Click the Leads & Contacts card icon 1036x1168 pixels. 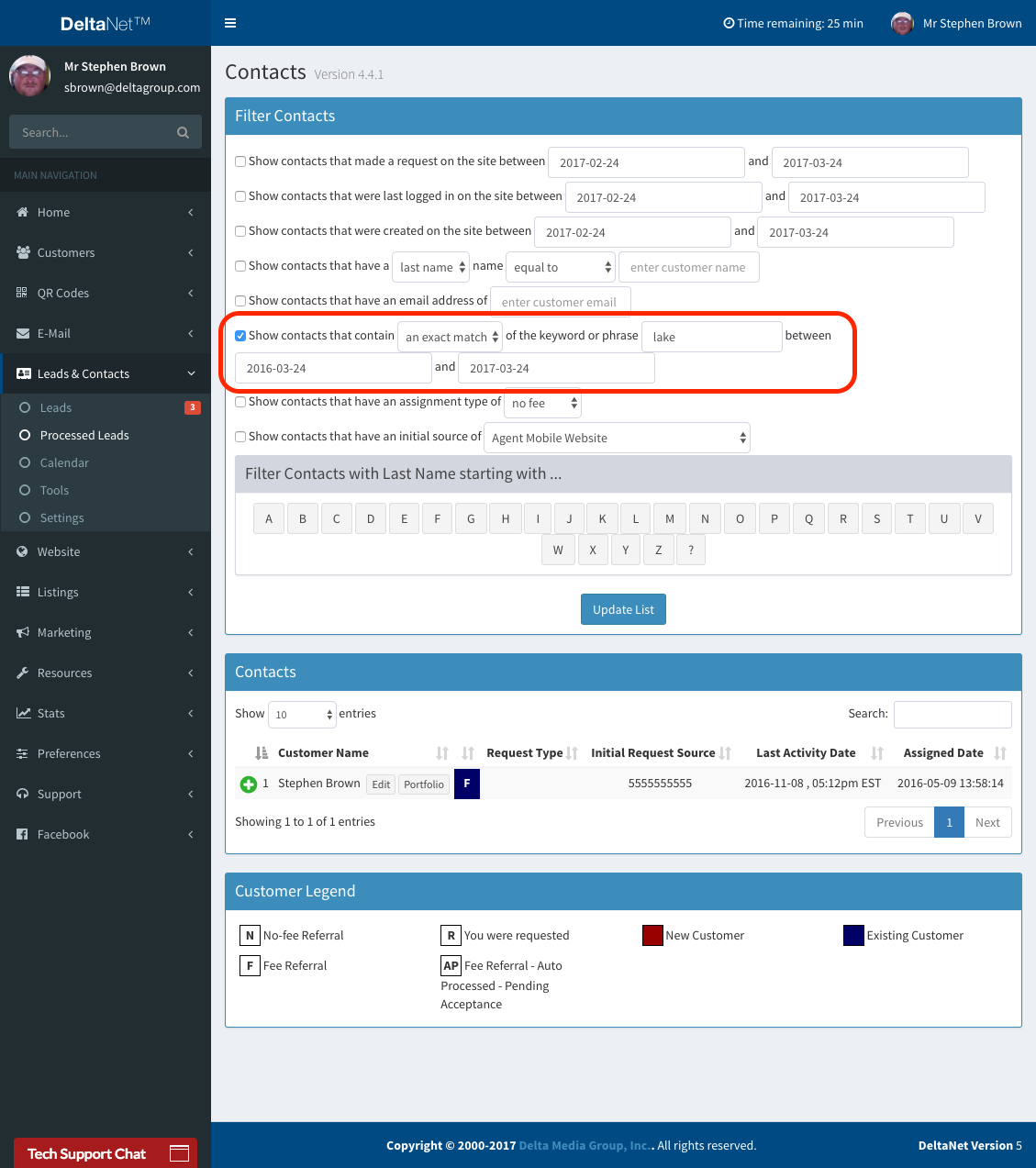pyautogui.click(x=23, y=373)
